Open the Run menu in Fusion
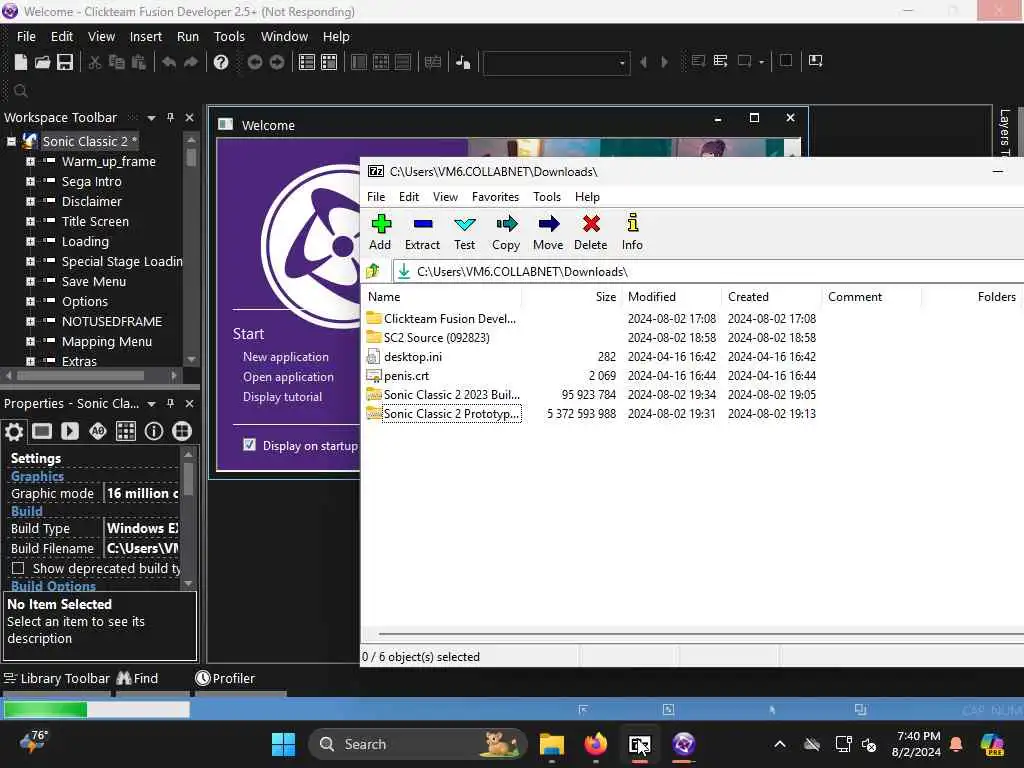Screen dimensions: 1024x768 pyautogui.click(x=188, y=37)
